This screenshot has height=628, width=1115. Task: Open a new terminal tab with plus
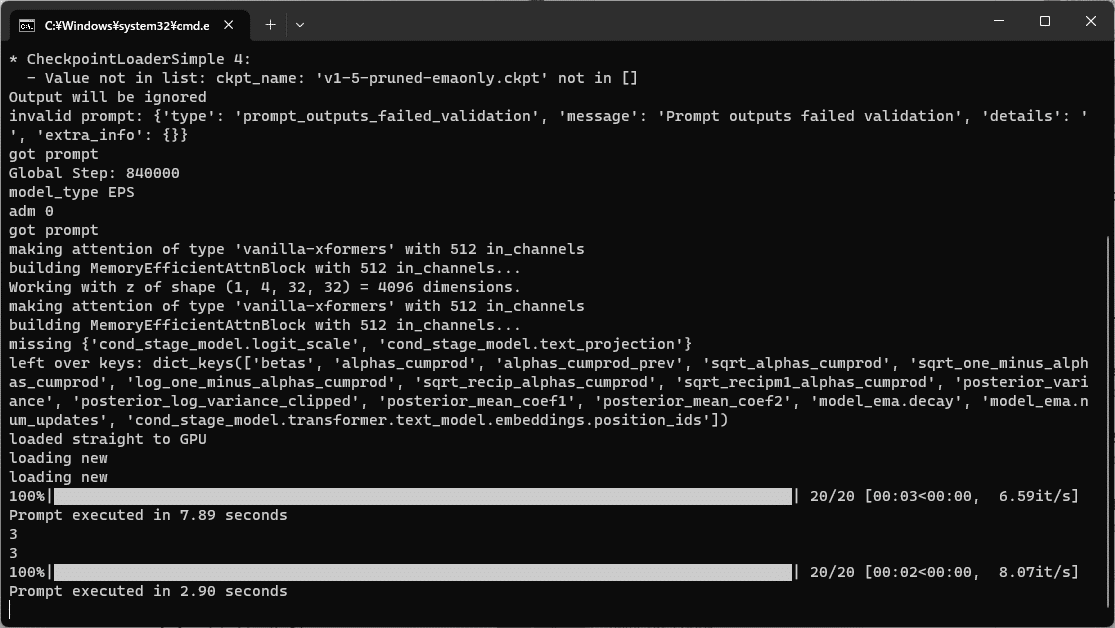click(270, 25)
